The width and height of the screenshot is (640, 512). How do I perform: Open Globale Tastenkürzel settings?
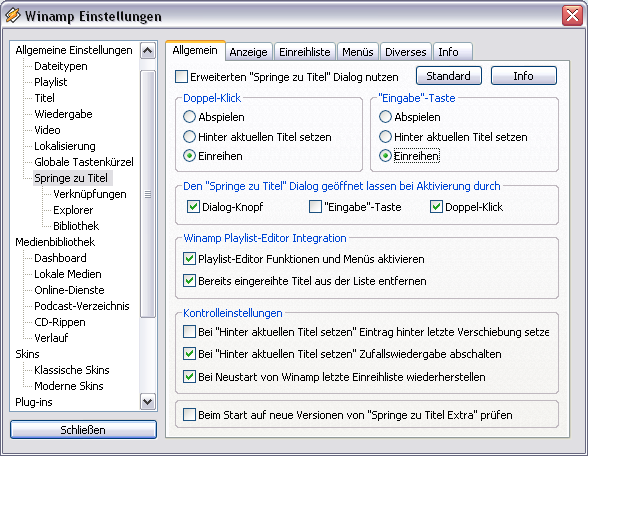[x=84, y=162]
